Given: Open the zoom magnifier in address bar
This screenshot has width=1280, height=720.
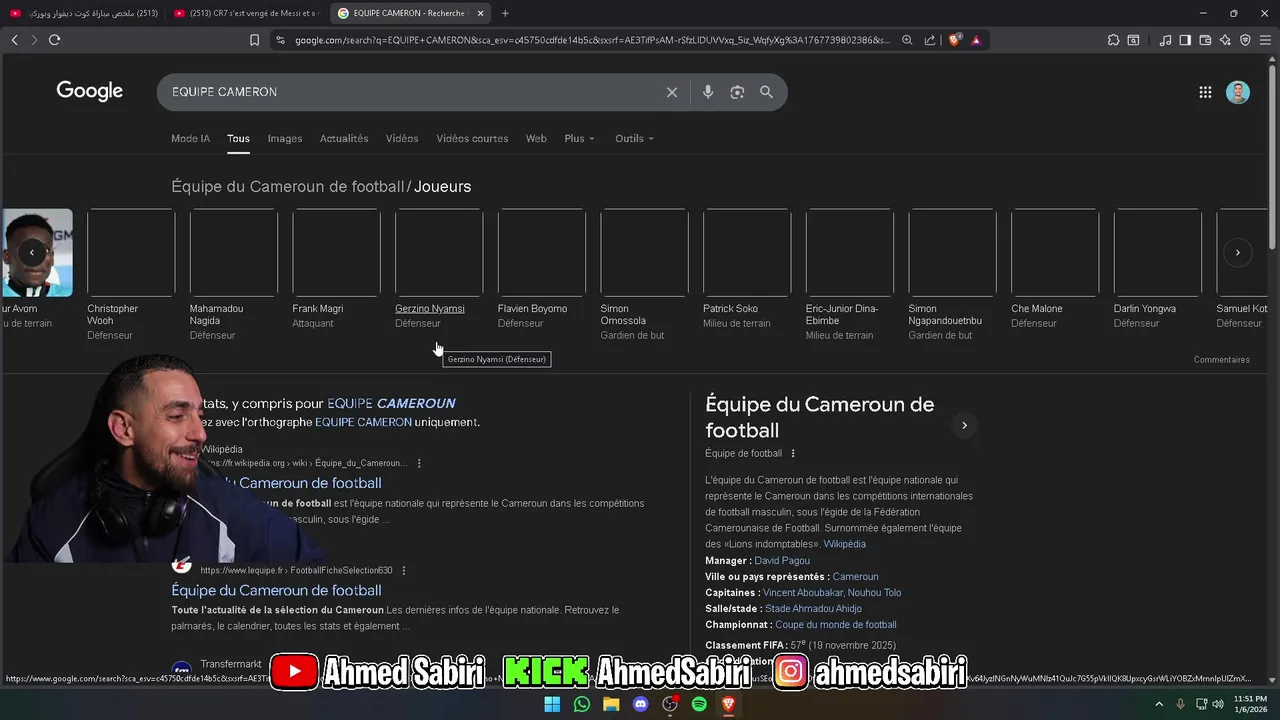Looking at the screenshot, I should click(x=907, y=40).
